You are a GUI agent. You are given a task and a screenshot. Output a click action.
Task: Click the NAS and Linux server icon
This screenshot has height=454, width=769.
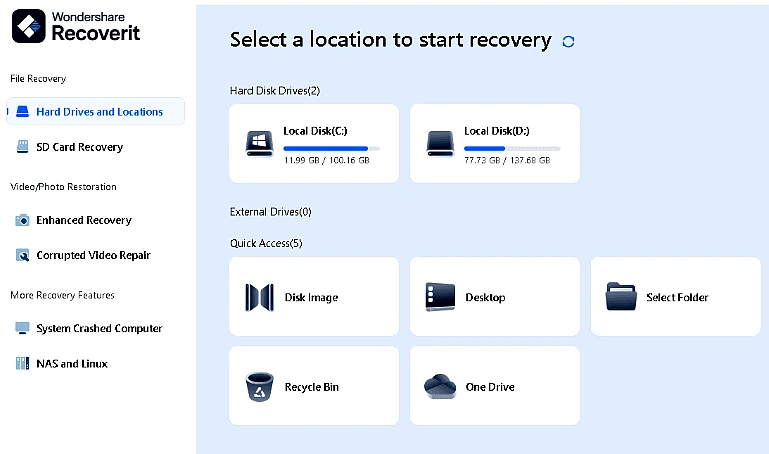(23, 363)
